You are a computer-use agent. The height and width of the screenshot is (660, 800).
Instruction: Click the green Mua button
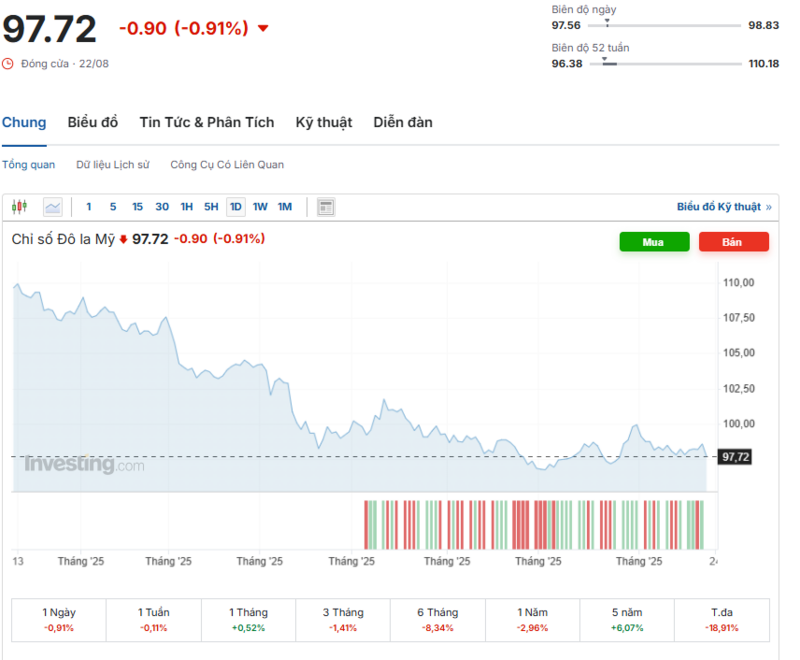[x=654, y=242]
